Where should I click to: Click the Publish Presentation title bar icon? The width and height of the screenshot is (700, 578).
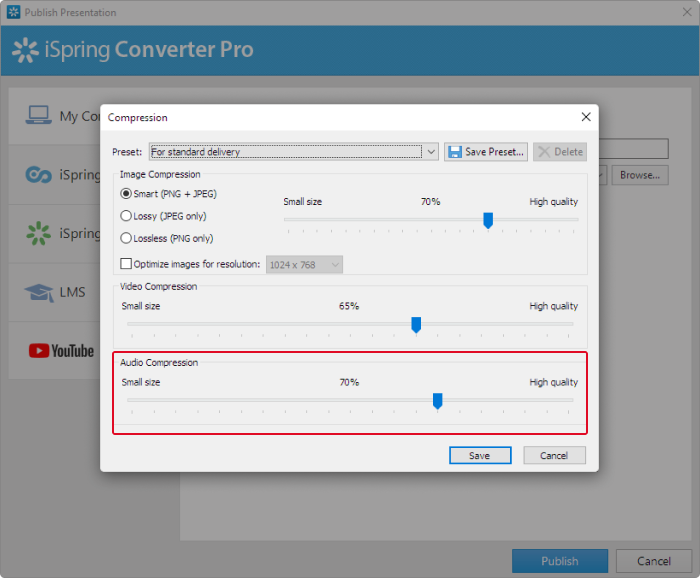(x=14, y=12)
